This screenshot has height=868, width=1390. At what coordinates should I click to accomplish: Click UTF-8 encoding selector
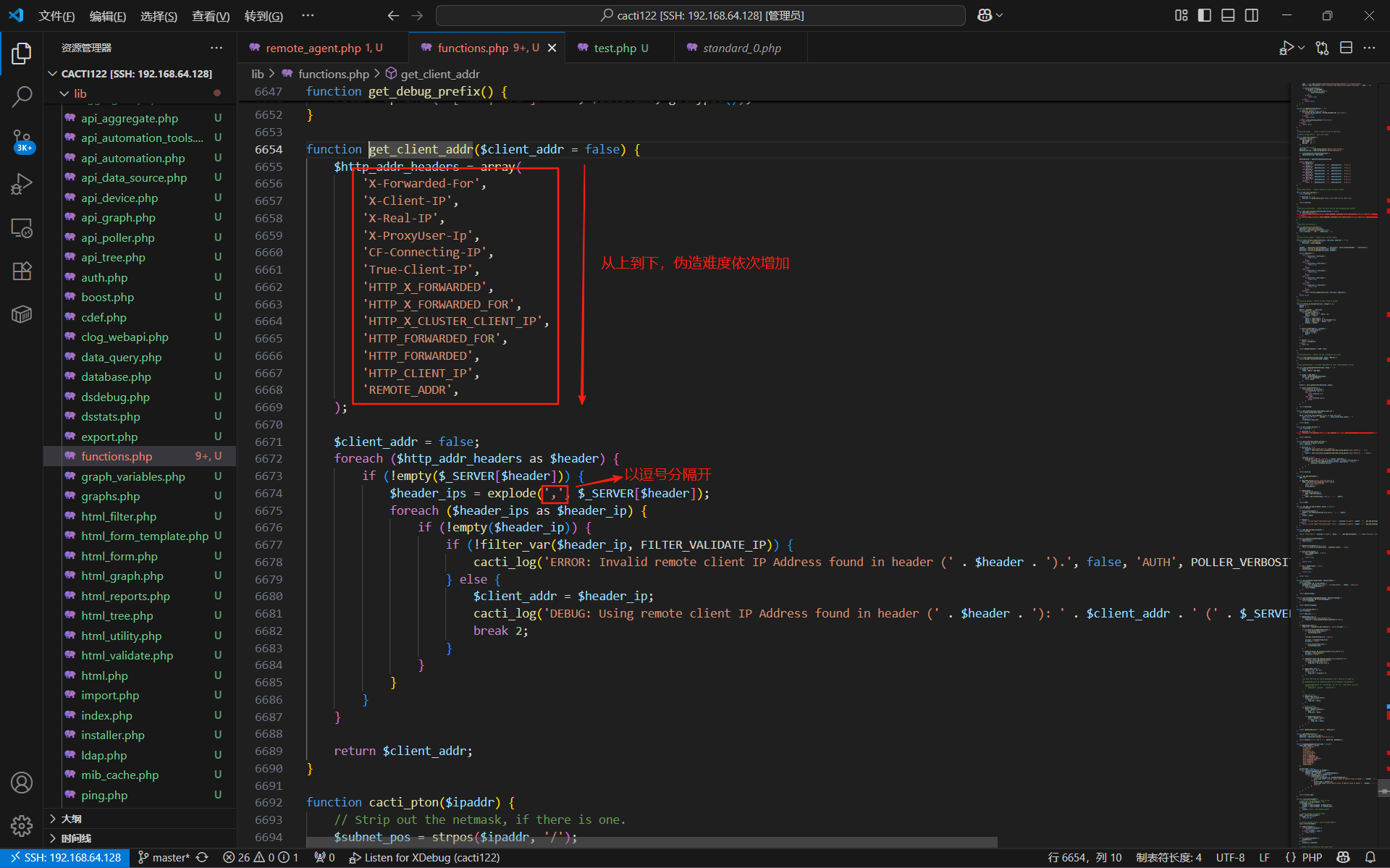point(1230,858)
